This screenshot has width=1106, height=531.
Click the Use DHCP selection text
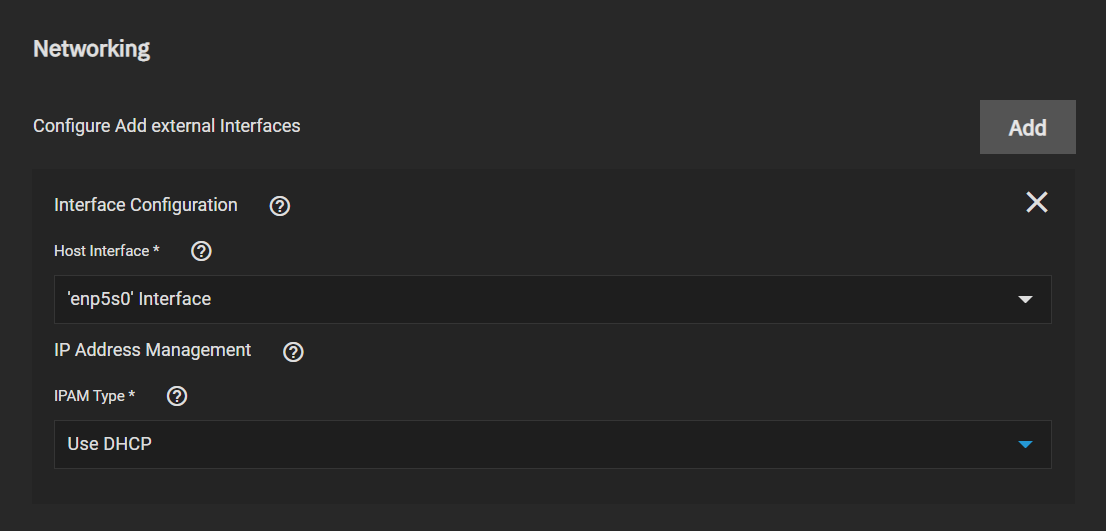click(109, 444)
